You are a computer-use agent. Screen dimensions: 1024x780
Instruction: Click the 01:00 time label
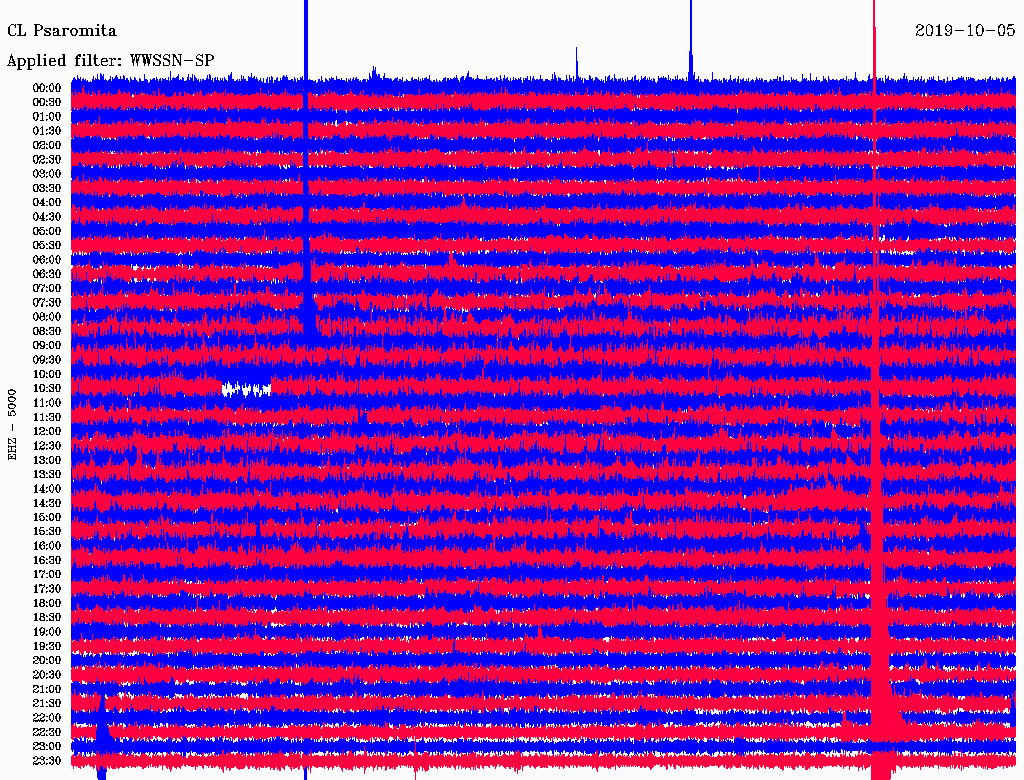[x=47, y=117]
